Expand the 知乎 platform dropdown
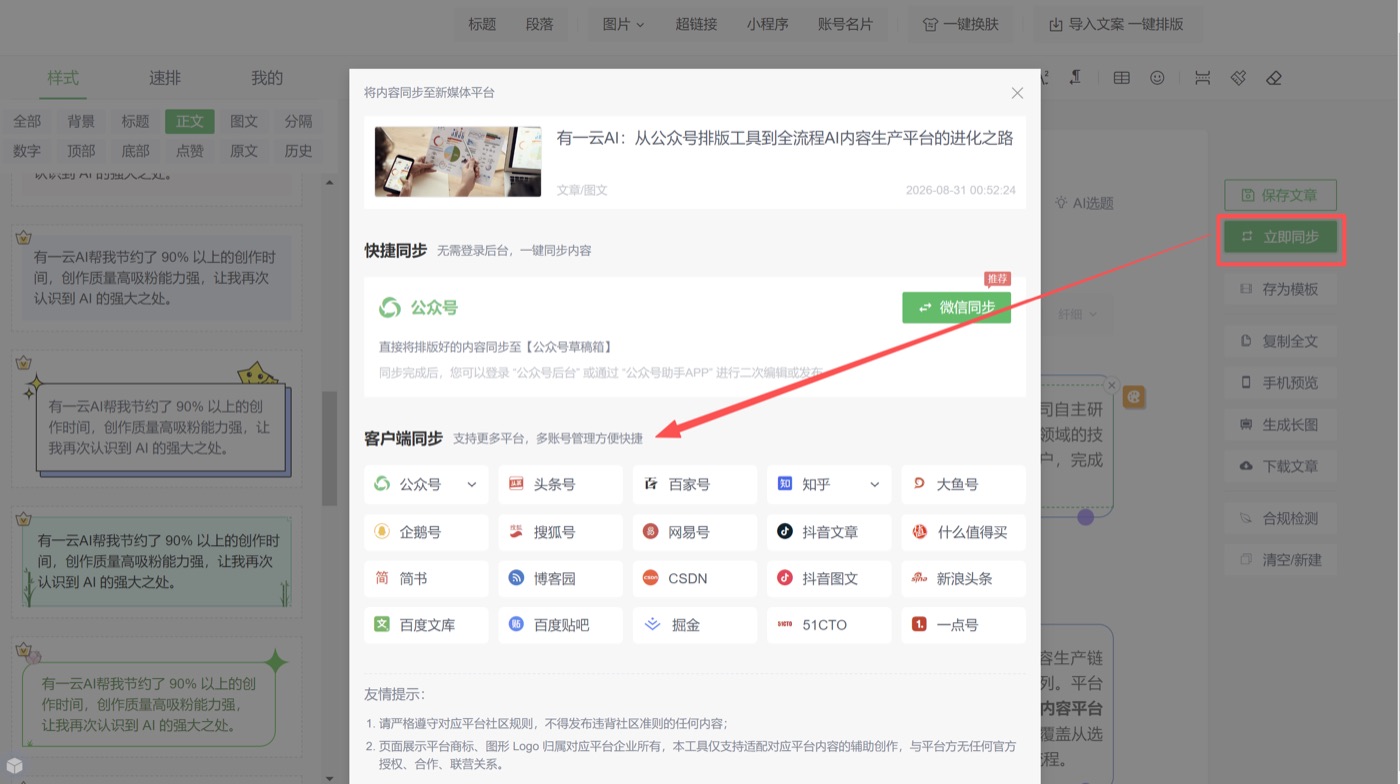Screen dimensions: 1400x784 [875, 485]
